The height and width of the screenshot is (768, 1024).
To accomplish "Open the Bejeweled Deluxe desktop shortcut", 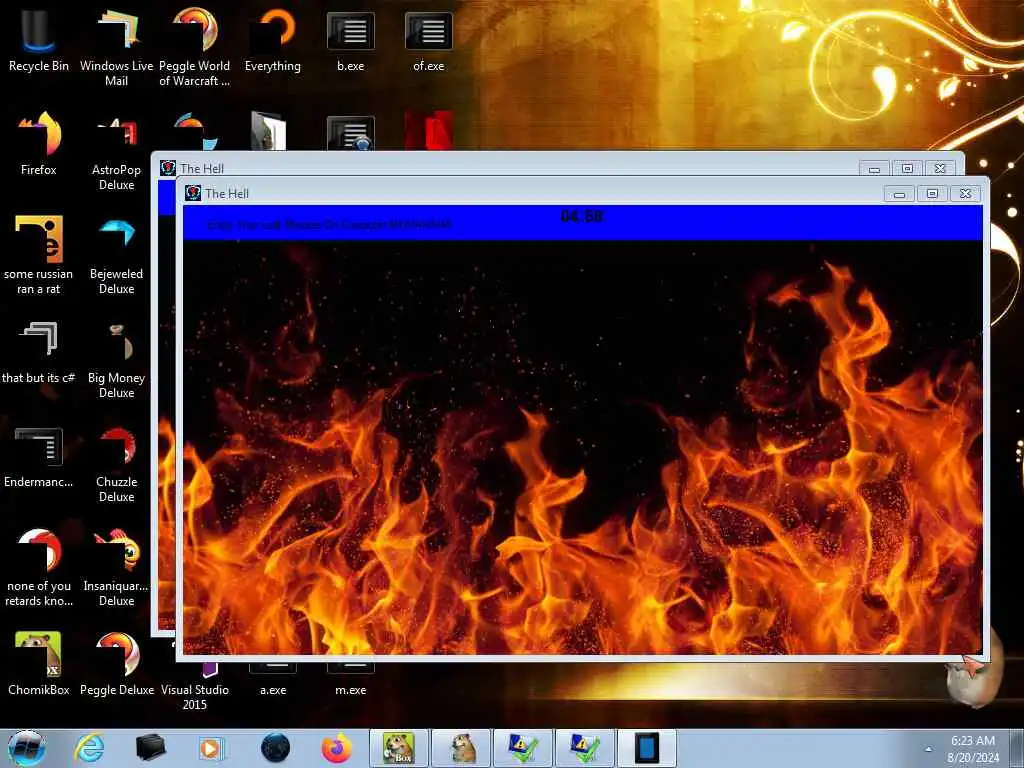I will click(x=116, y=255).
